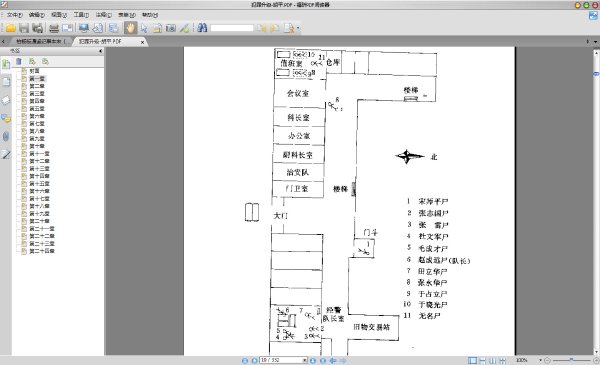The height and width of the screenshot is (365, 600).
Task: Open the 100% zoom level dropdown
Action: (x=540, y=360)
